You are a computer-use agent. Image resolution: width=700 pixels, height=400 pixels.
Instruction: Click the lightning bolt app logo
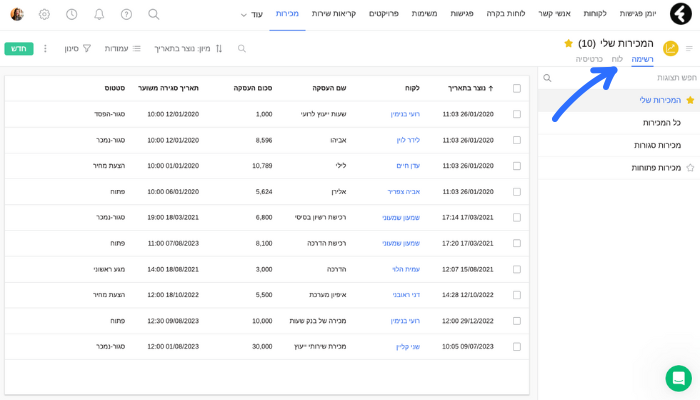coord(680,14)
